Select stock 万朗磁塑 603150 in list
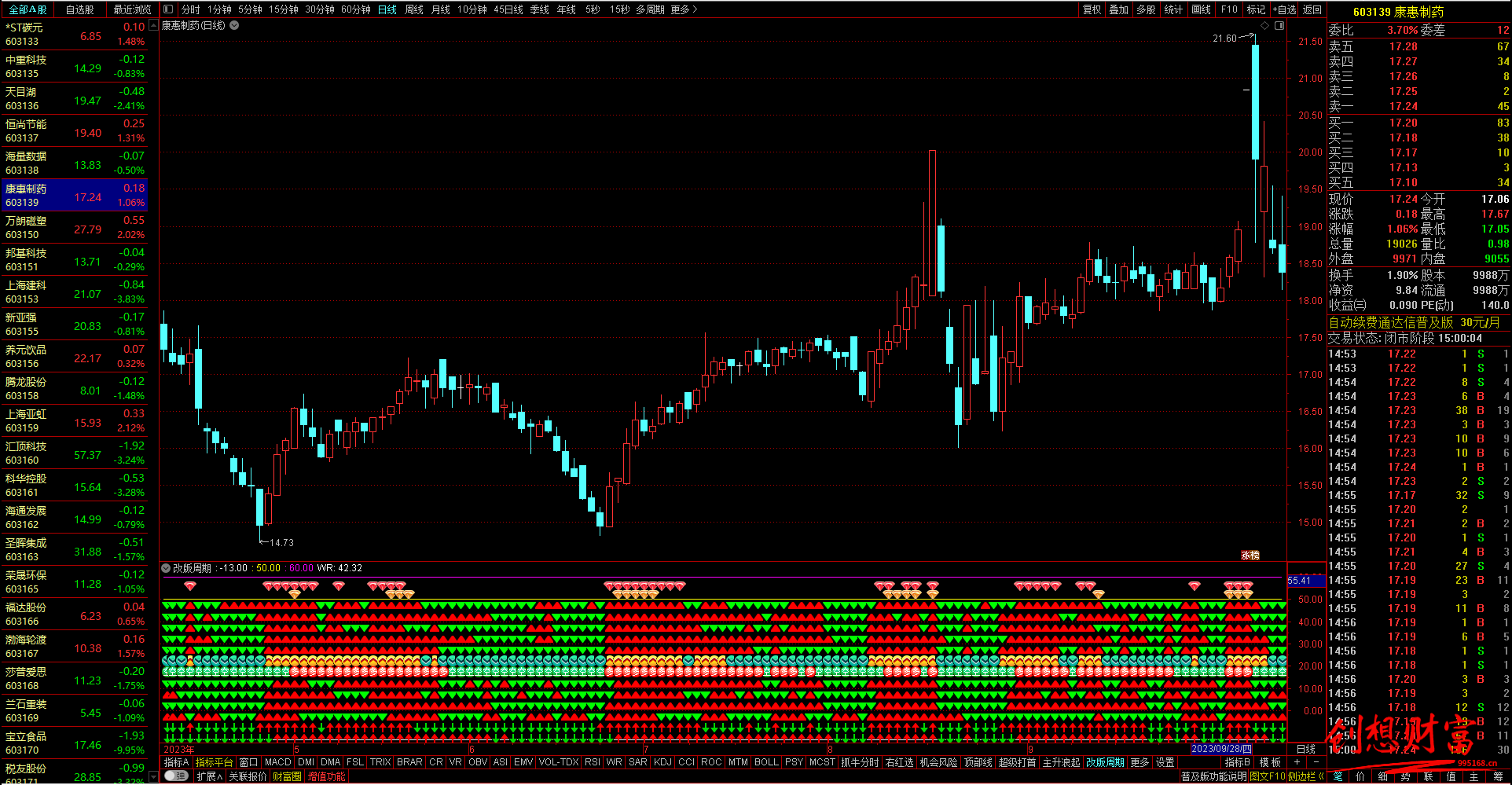The image size is (1512, 785). click(x=75, y=227)
